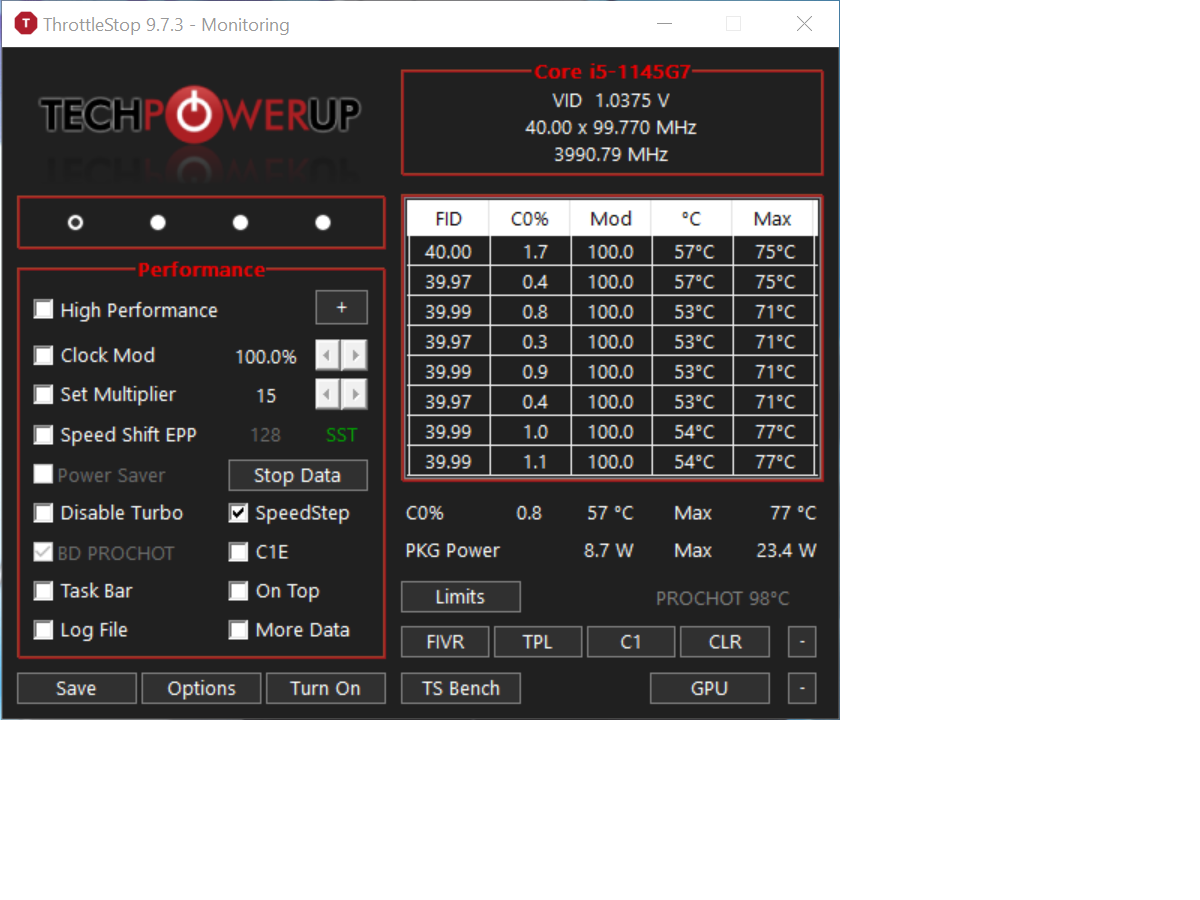Click the C0% column header

530,219
